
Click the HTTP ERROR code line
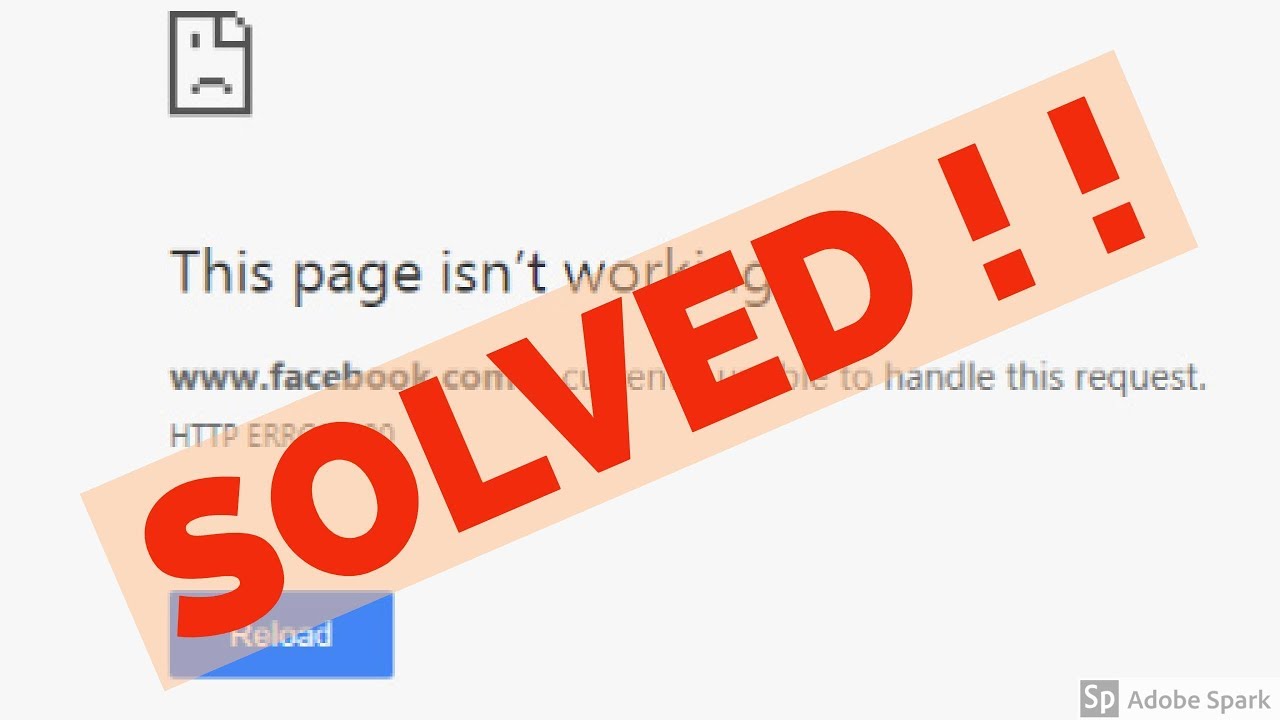point(283,435)
